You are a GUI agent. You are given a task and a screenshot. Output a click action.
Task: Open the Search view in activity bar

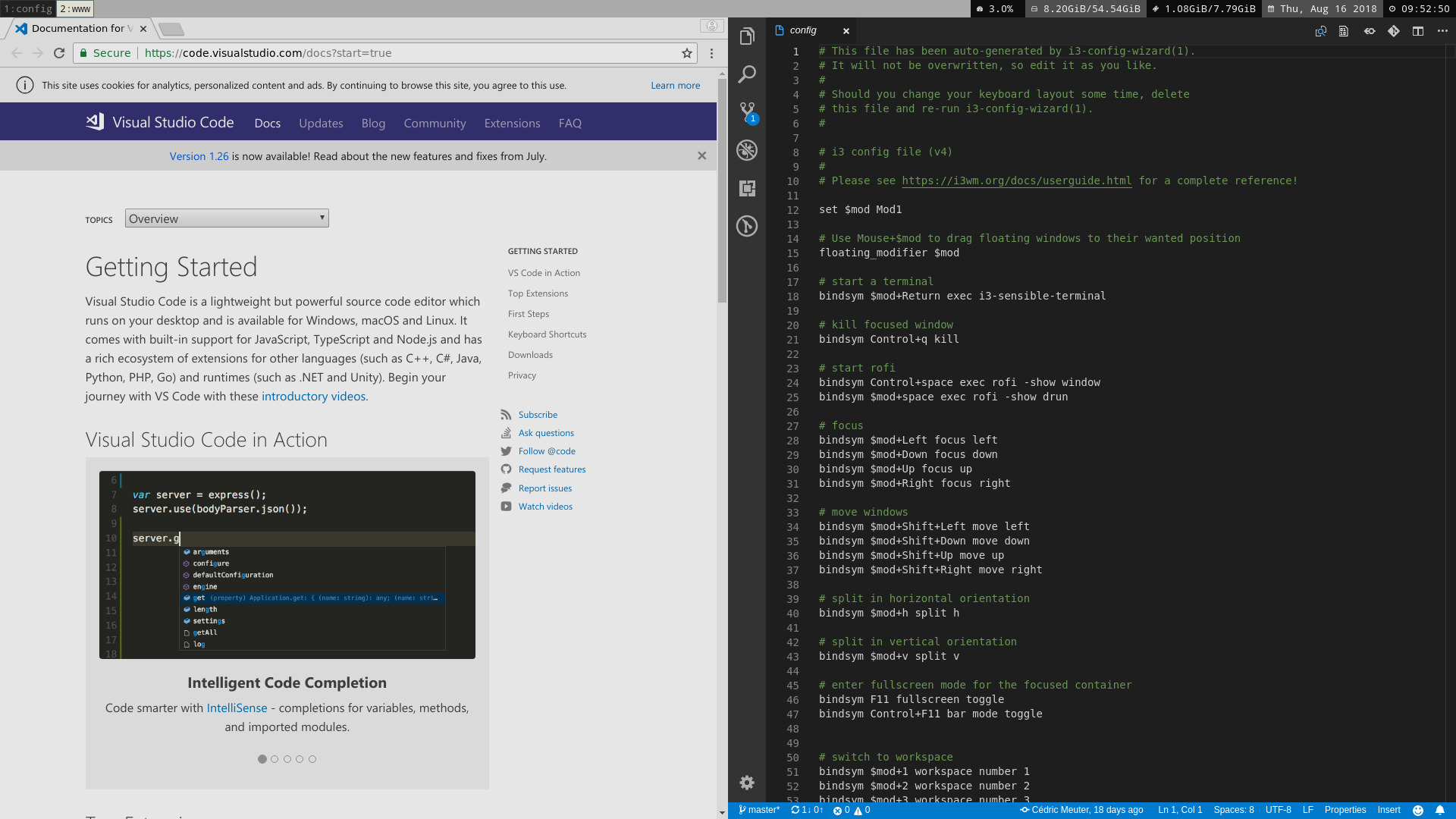747,74
